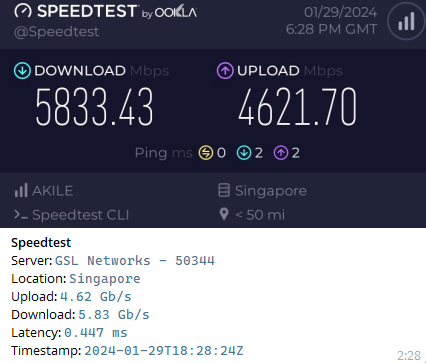
Task: Click the location pin icon
Action: [x=224, y=214]
